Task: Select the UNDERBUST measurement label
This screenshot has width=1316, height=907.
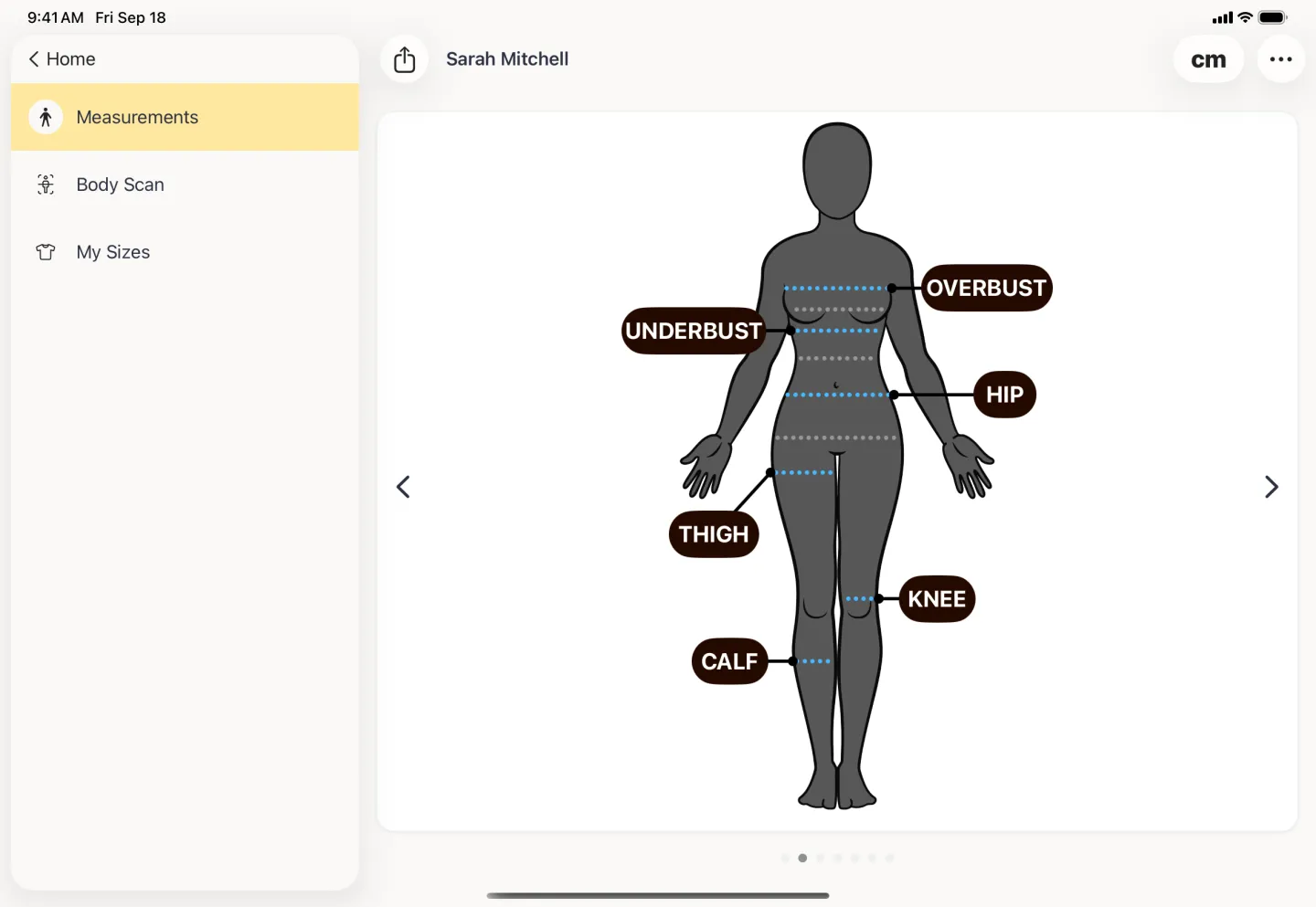Action: [693, 331]
